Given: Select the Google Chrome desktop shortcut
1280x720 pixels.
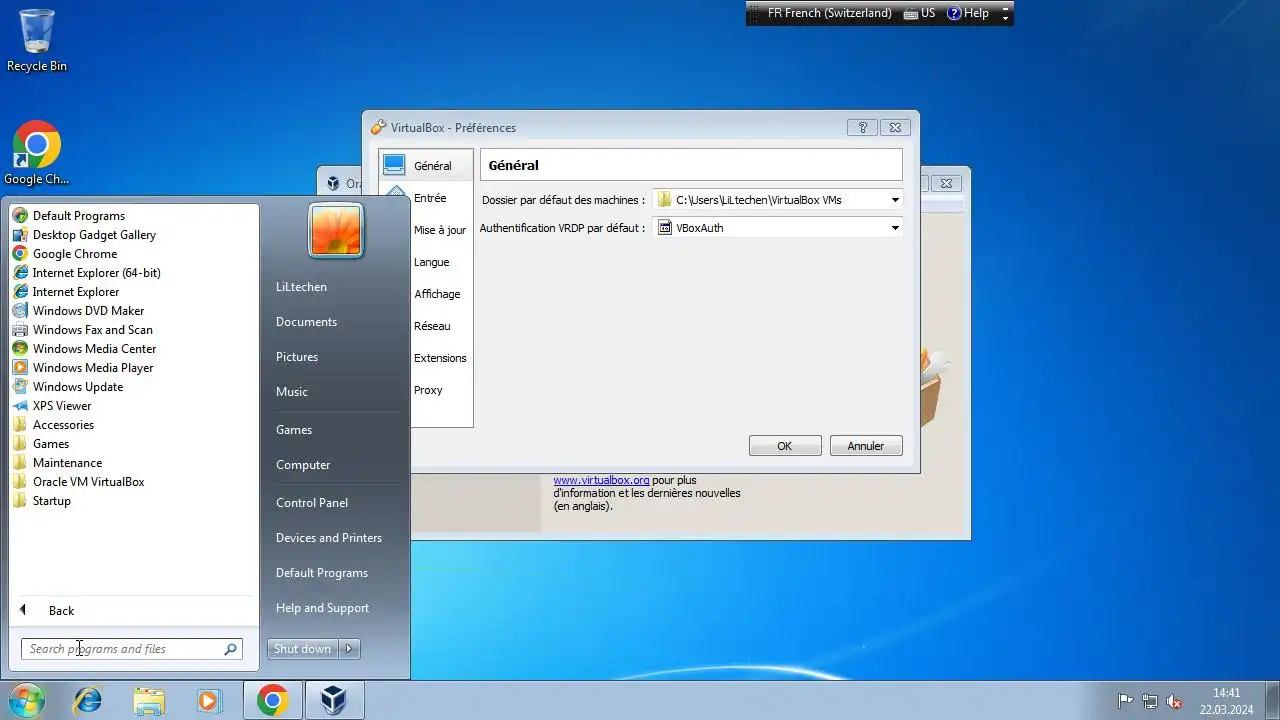Looking at the screenshot, I should [37, 154].
